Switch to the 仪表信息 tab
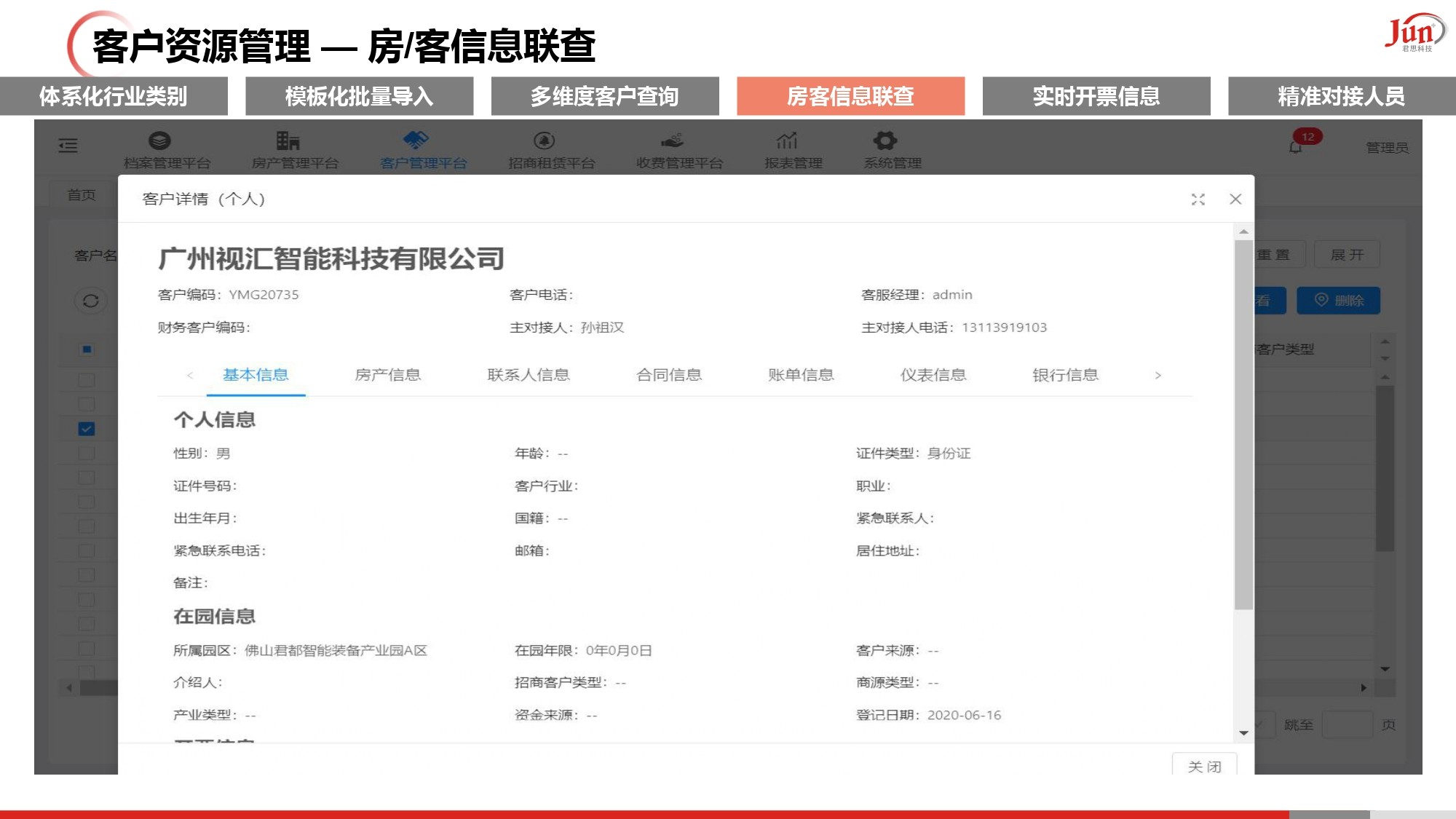The image size is (1456, 819). click(933, 375)
